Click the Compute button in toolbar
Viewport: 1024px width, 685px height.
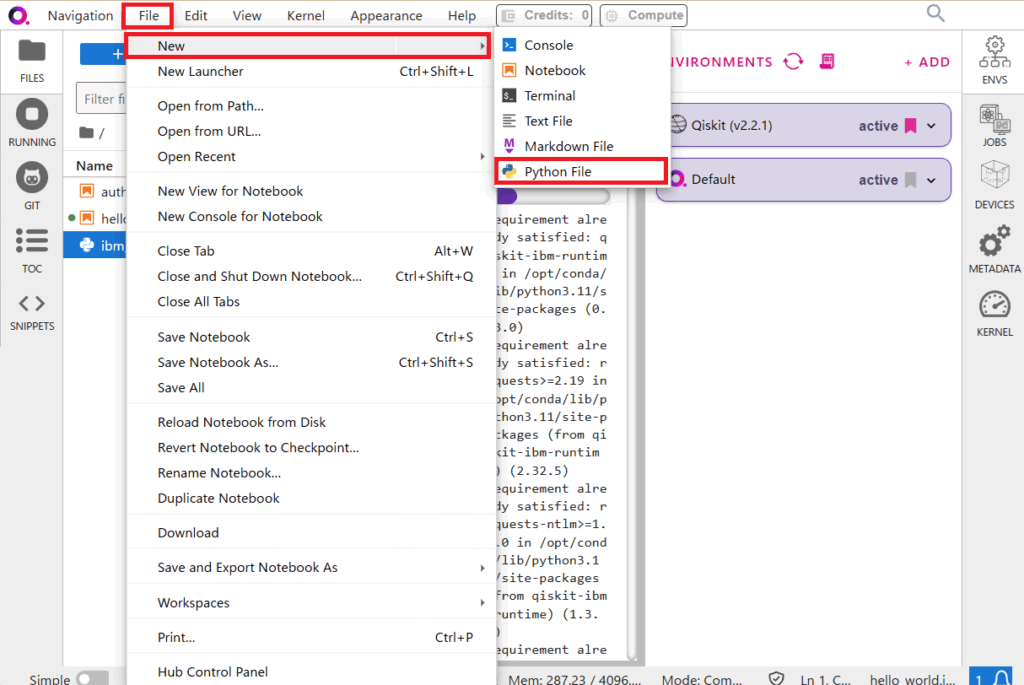645,15
